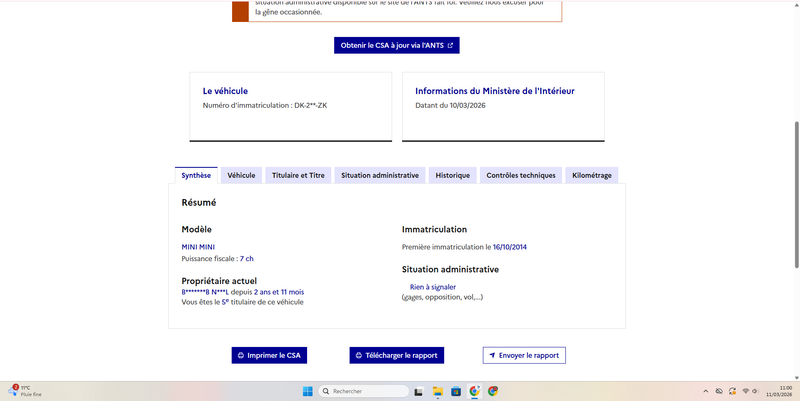Click Télécharger le rapport button
The width and height of the screenshot is (800, 401).
point(396,355)
